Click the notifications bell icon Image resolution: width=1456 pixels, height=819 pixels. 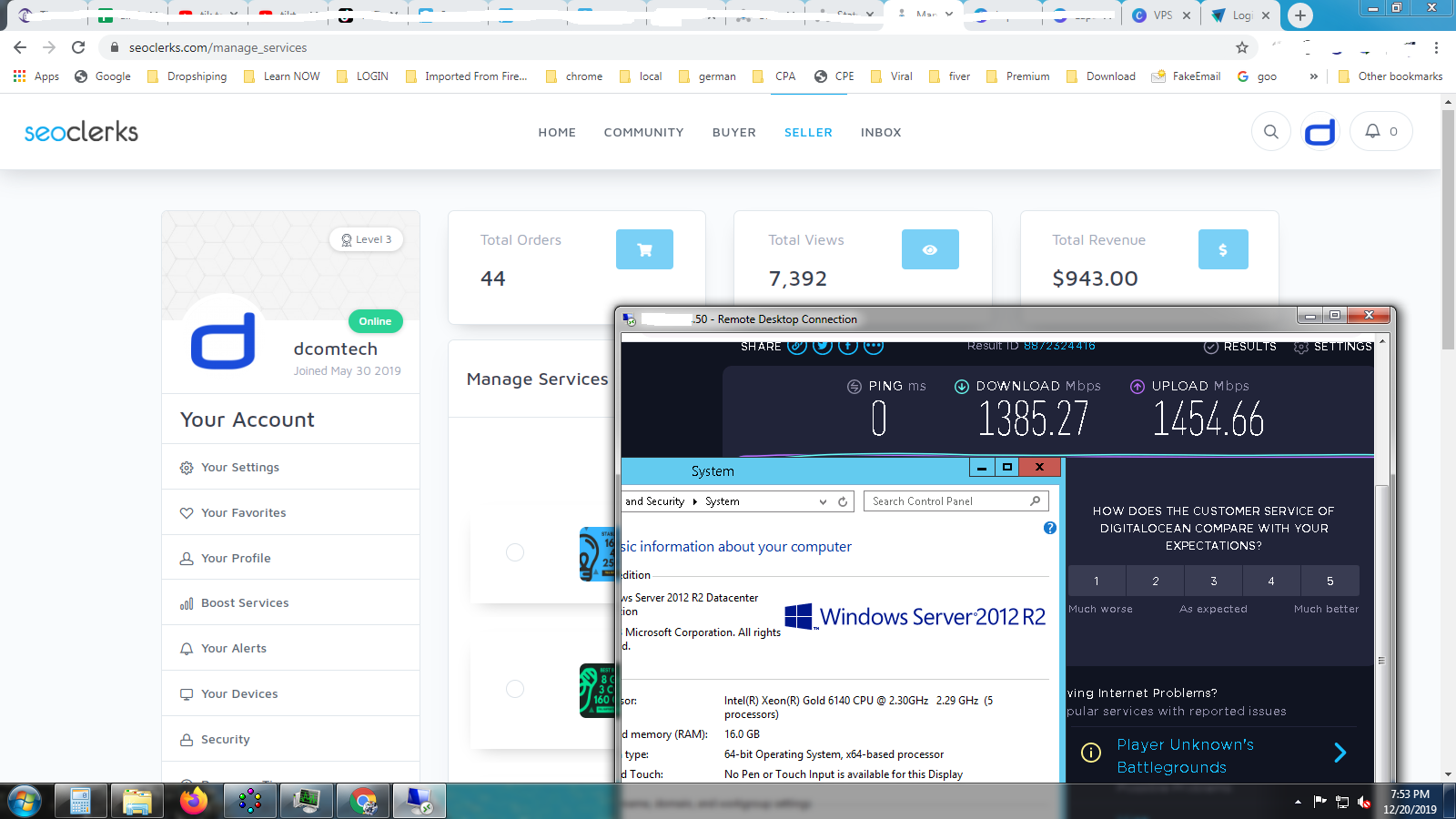pos(1372,132)
